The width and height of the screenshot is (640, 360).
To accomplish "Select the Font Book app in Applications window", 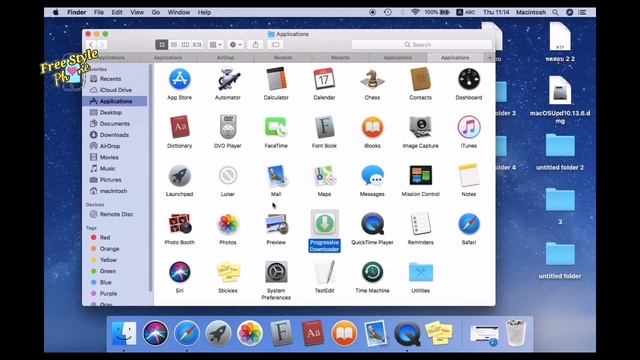I will [324, 127].
